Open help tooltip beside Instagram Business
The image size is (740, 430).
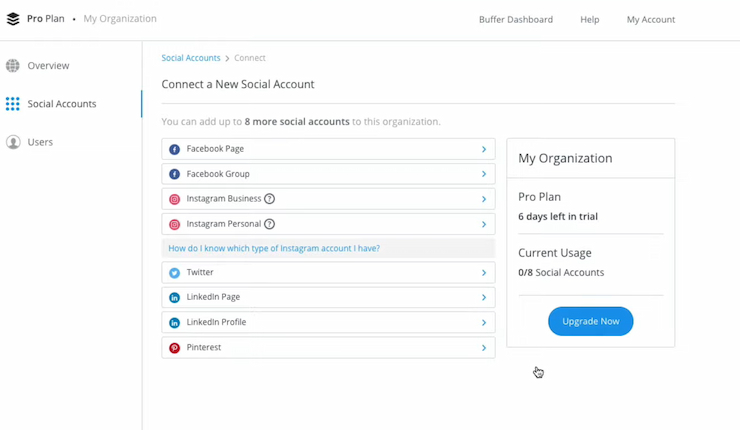click(269, 199)
